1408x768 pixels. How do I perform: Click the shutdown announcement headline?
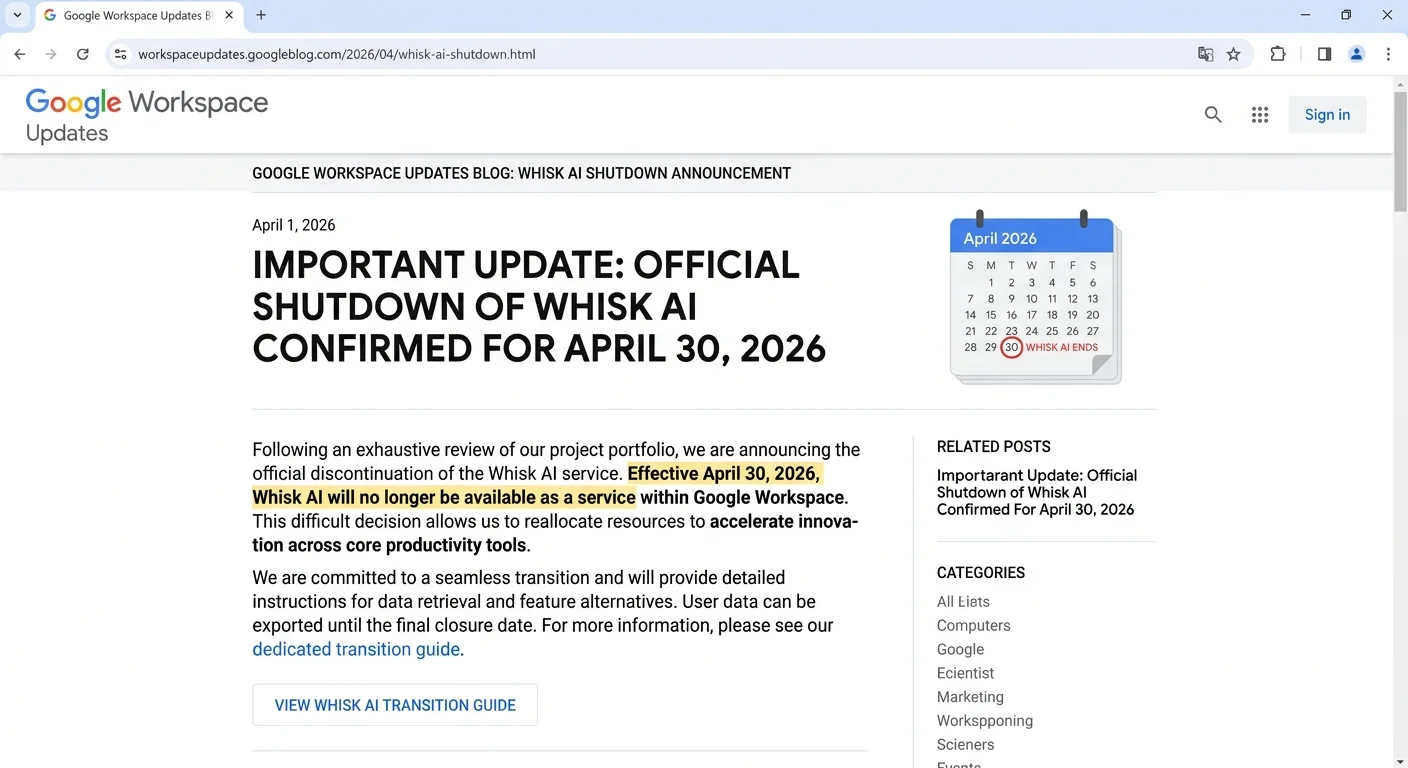539,307
